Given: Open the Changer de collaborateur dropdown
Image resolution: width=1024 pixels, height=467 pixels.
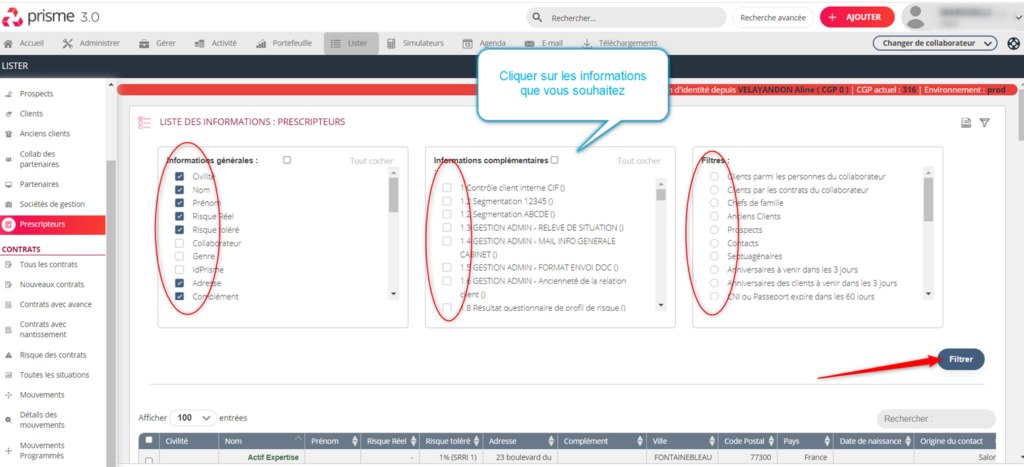Looking at the screenshot, I should pyautogui.click(x=935, y=43).
